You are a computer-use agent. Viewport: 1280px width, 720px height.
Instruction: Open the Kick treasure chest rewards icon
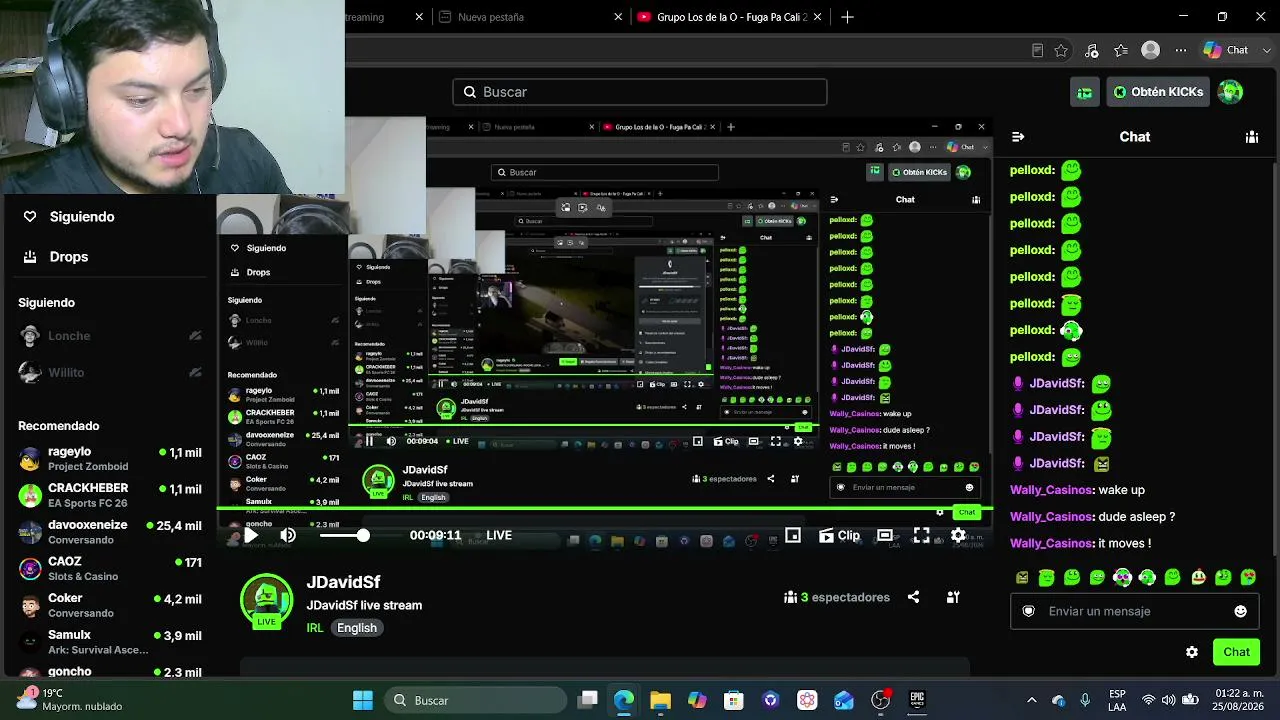(1085, 92)
